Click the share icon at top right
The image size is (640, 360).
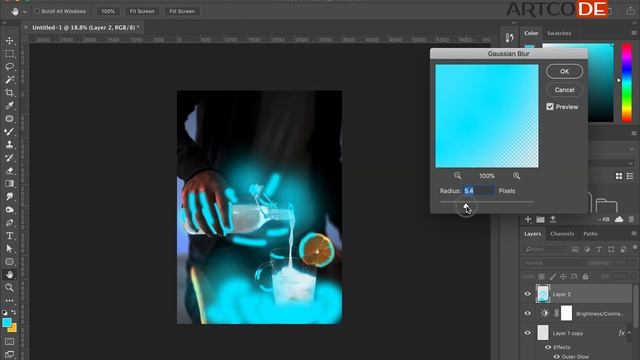point(630,11)
